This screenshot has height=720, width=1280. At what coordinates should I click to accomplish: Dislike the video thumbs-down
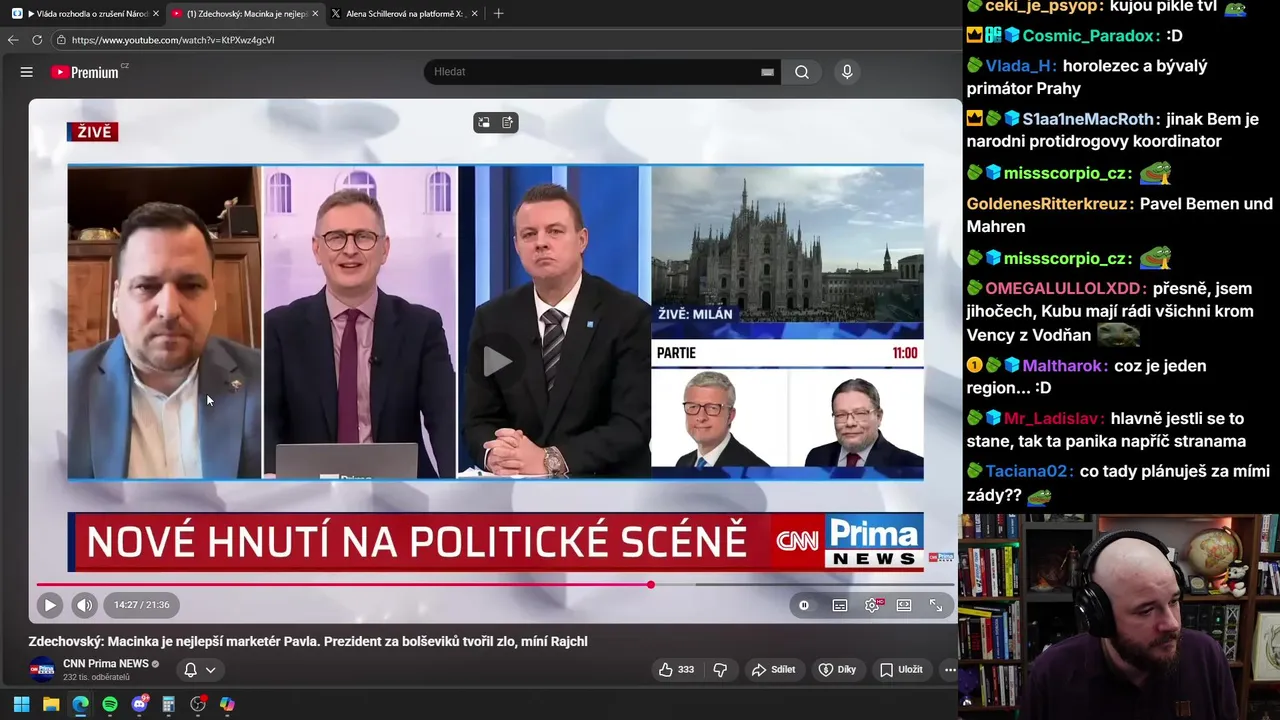[720, 669]
